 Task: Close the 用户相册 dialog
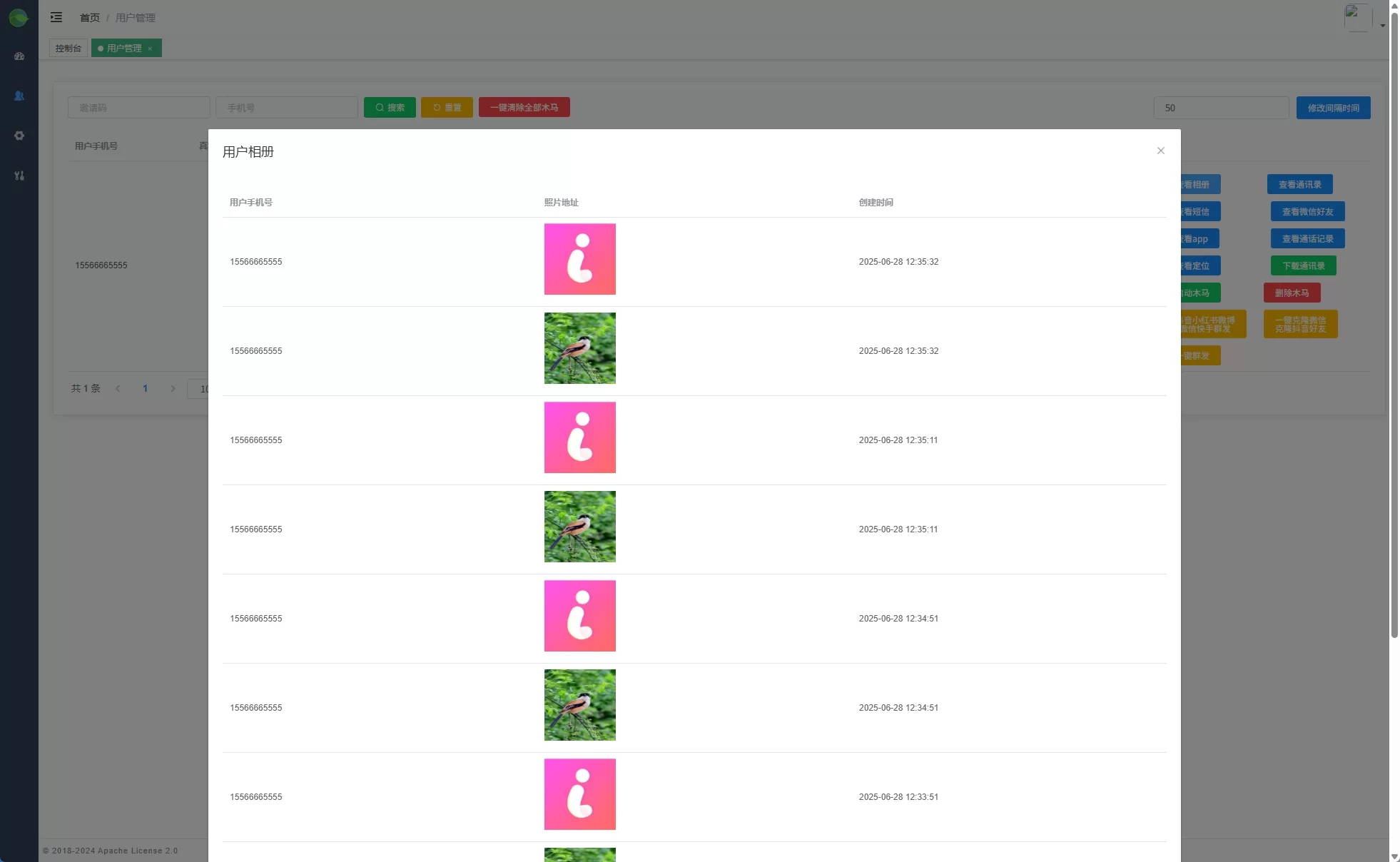[x=1160, y=151]
